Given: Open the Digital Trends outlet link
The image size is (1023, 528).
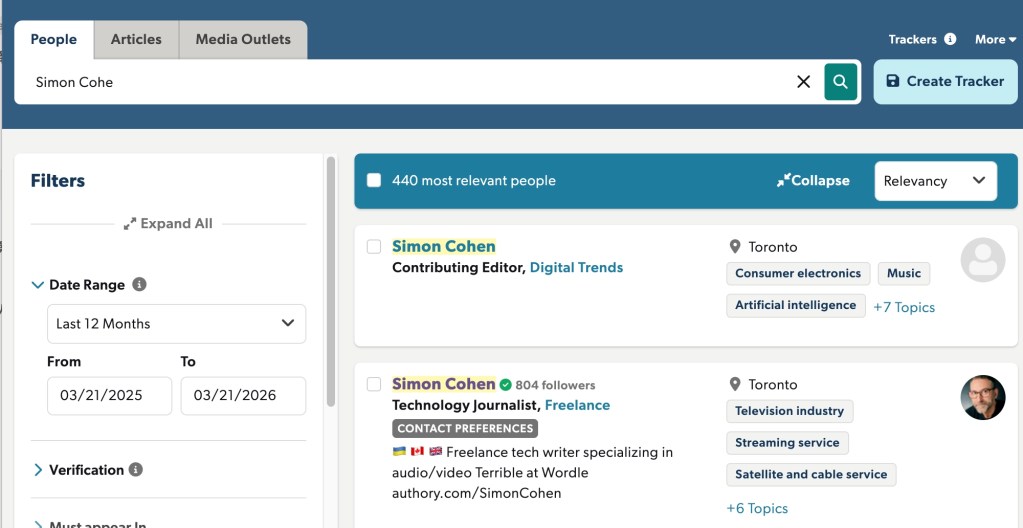Looking at the screenshot, I should coord(576,268).
